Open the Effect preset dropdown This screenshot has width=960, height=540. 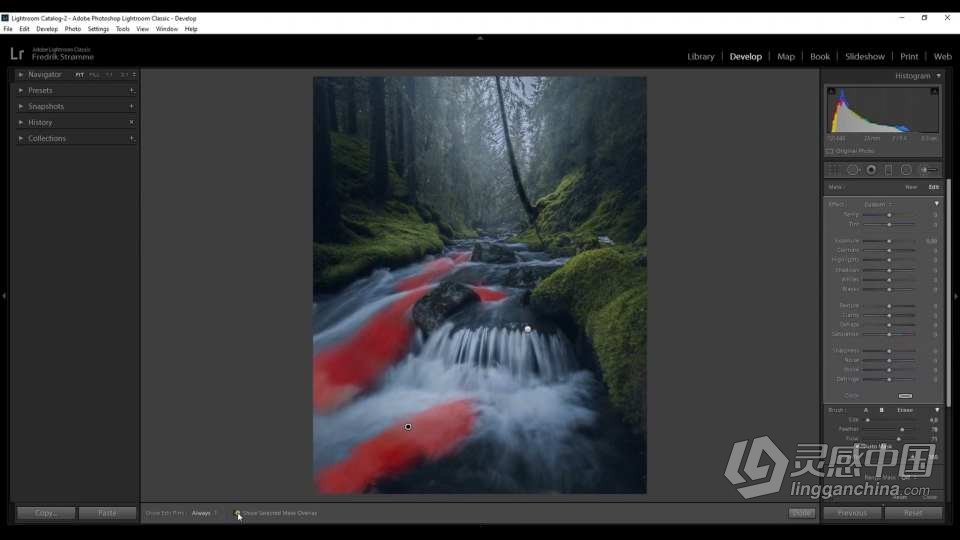[879, 204]
